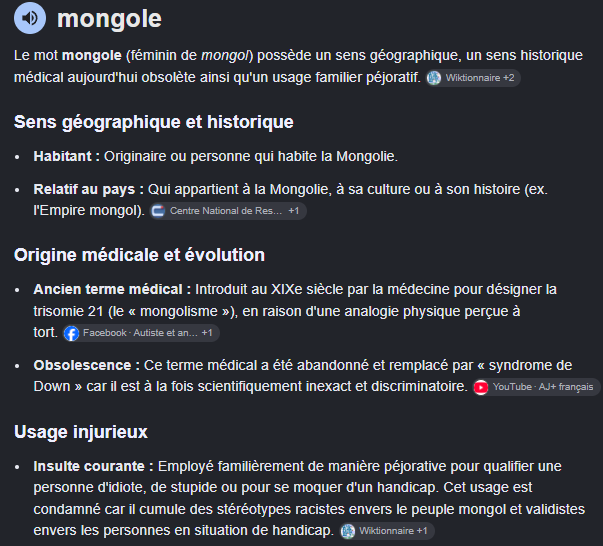The height and width of the screenshot is (546, 603).
Task: Open the Wiktionnaire +2 source chip
Action: [x=473, y=78]
